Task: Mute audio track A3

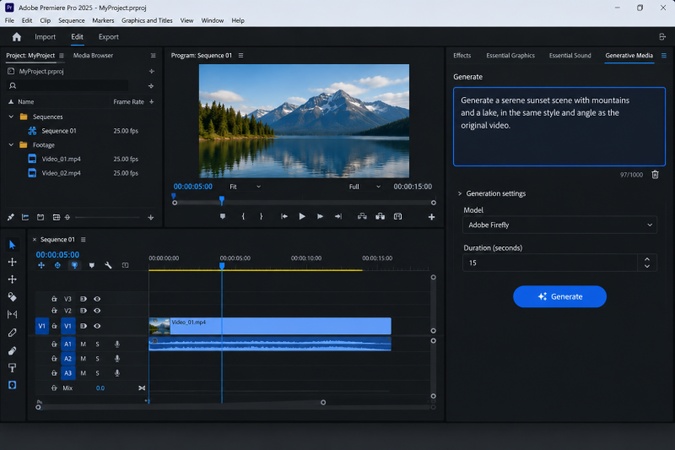Action: pyautogui.click(x=83, y=373)
